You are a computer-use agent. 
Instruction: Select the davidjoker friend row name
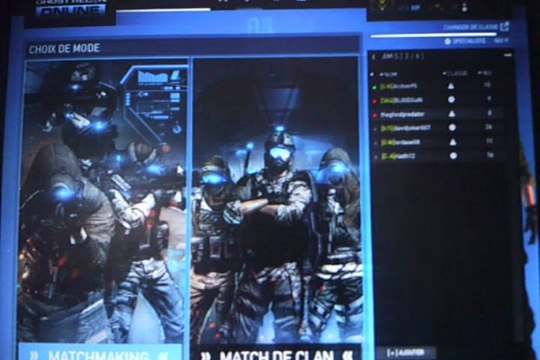pos(405,128)
